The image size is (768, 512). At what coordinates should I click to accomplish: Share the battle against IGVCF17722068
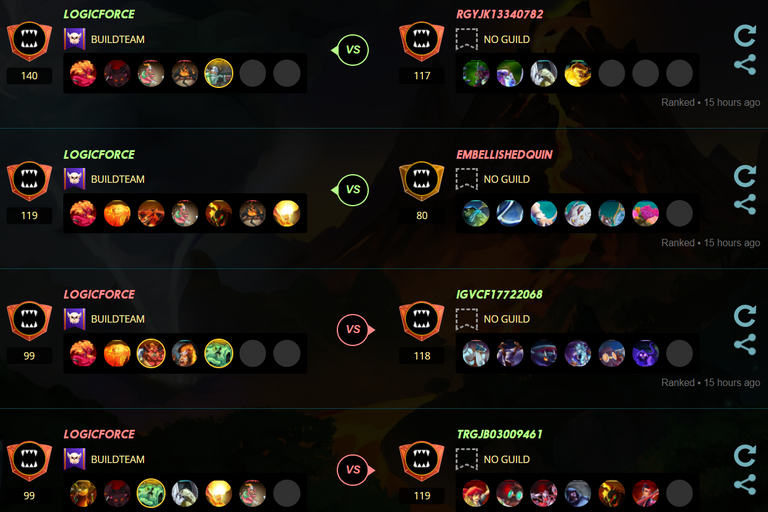click(x=744, y=344)
